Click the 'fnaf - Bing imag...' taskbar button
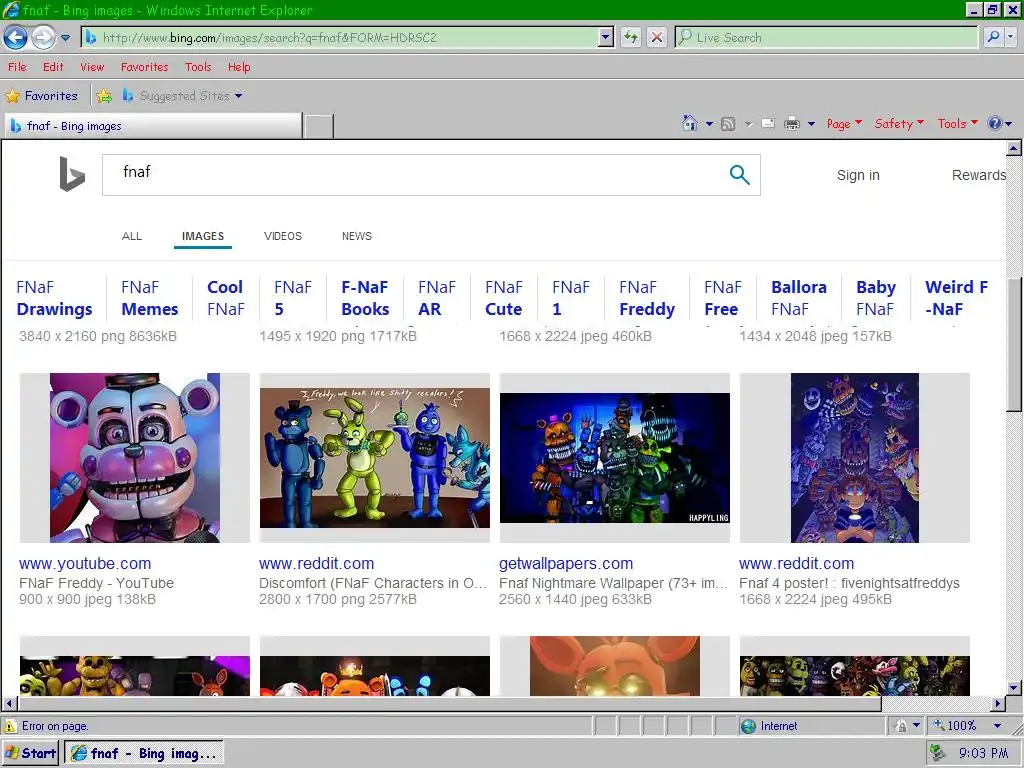 (x=144, y=753)
